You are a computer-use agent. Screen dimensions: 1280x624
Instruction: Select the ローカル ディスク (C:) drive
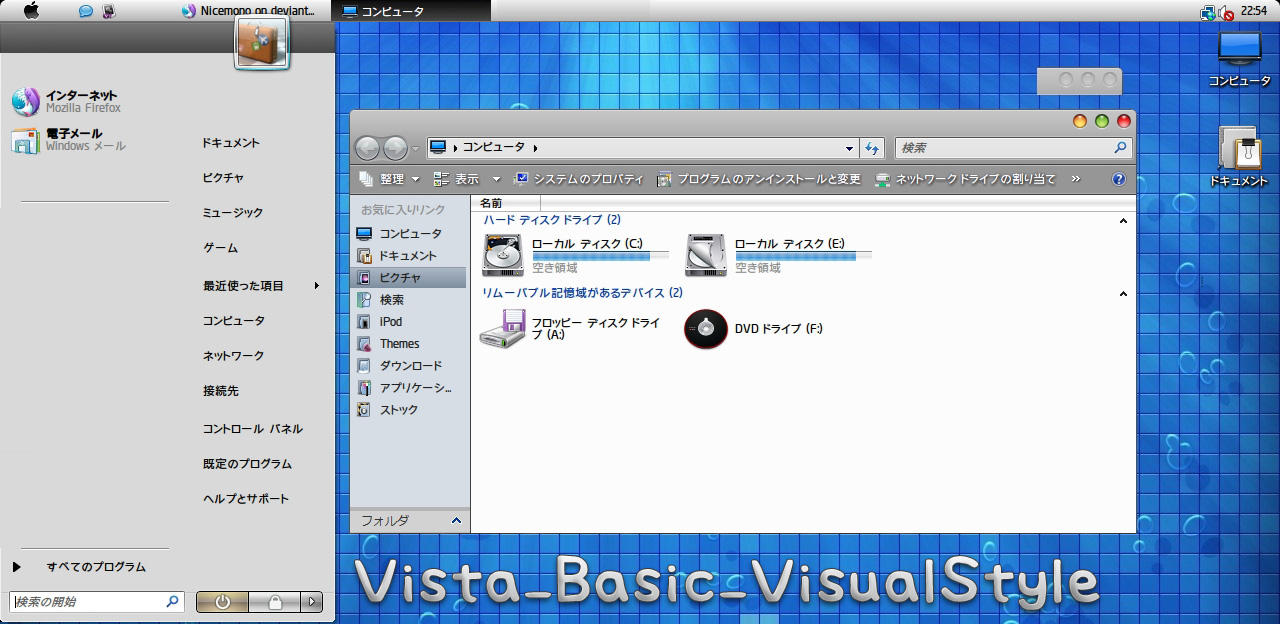click(x=576, y=255)
